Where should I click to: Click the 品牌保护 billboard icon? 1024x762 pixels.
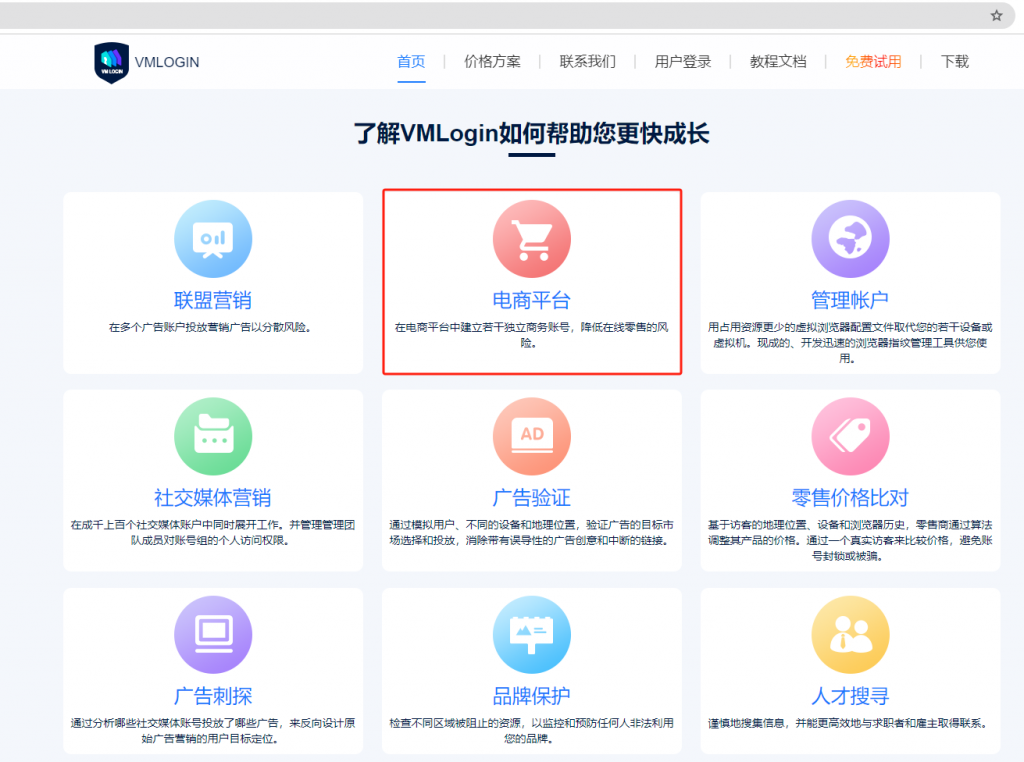tap(532, 635)
